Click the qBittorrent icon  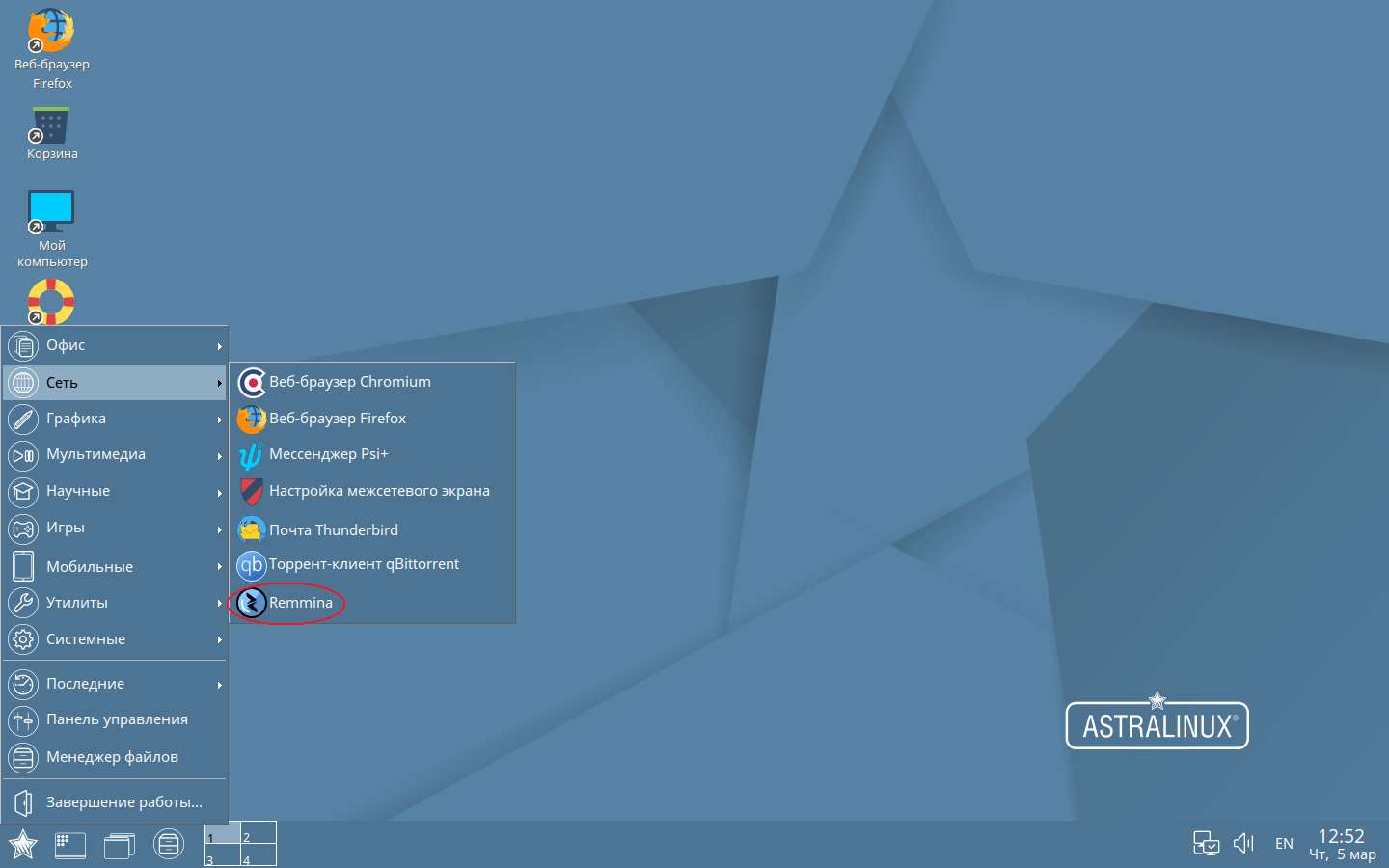(252, 565)
